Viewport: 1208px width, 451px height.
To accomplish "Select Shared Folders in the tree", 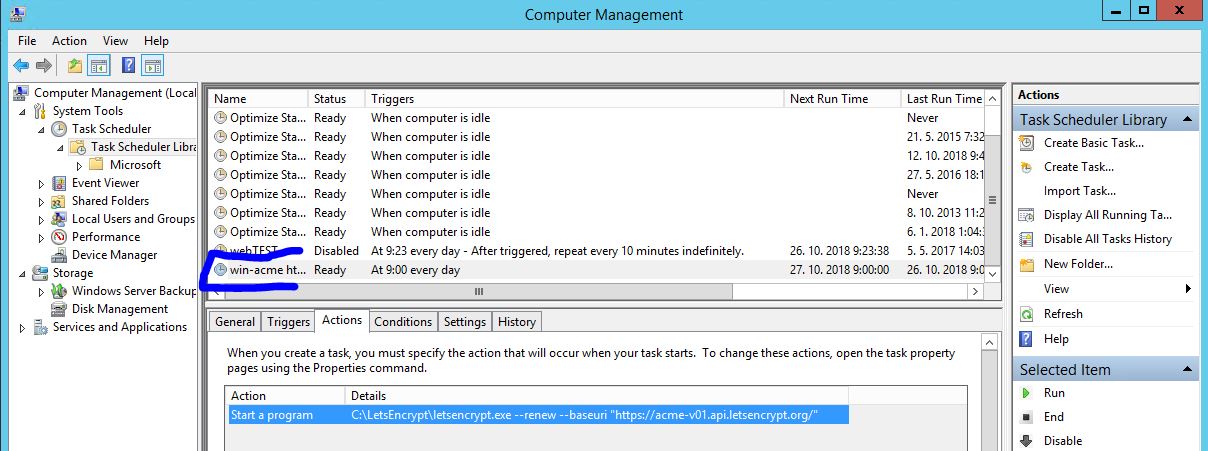I will pyautogui.click(x=110, y=201).
